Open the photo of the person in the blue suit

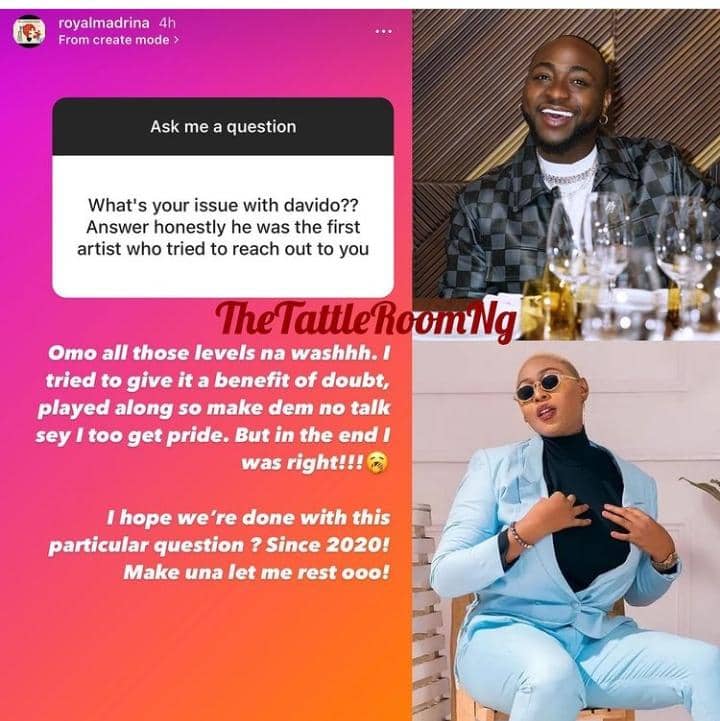(x=566, y=531)
